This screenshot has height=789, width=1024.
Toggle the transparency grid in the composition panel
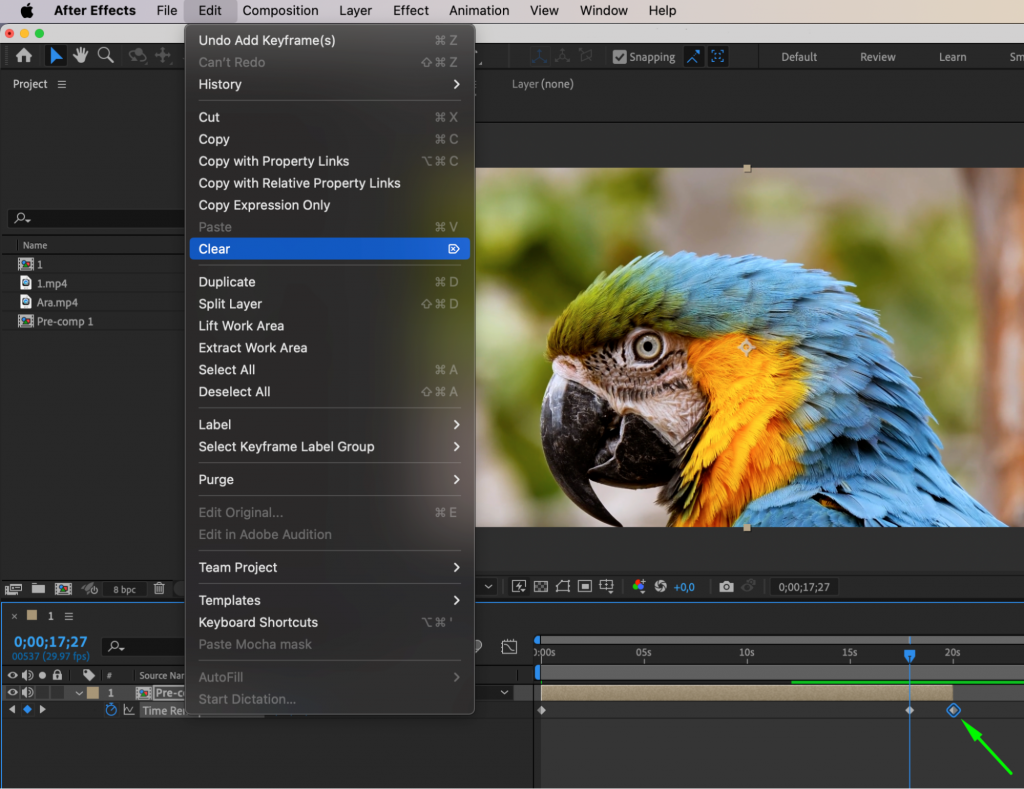click(x=542, y=587)
